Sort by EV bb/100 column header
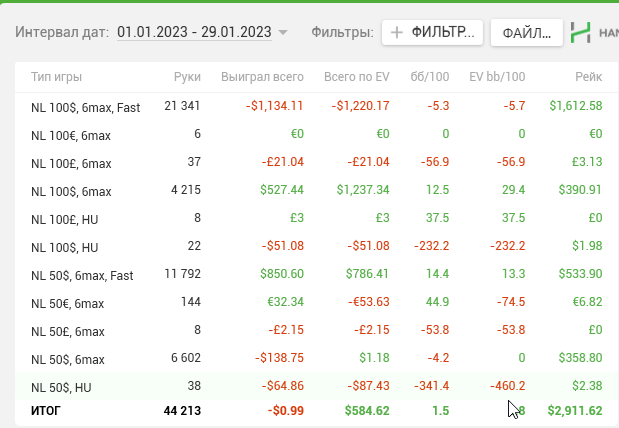 click(x=497, y=77)
